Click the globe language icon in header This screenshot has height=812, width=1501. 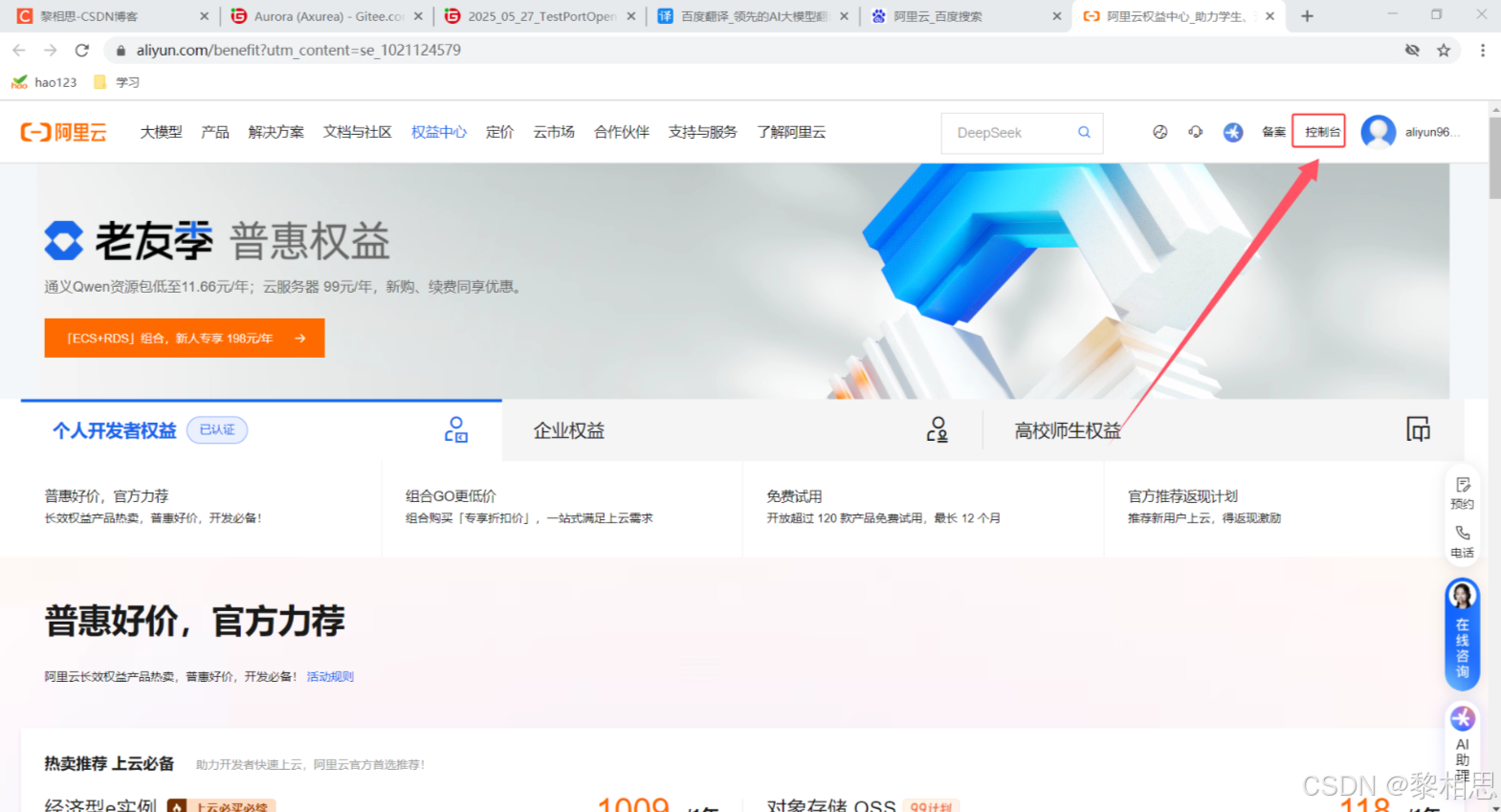pos(1159,132)
